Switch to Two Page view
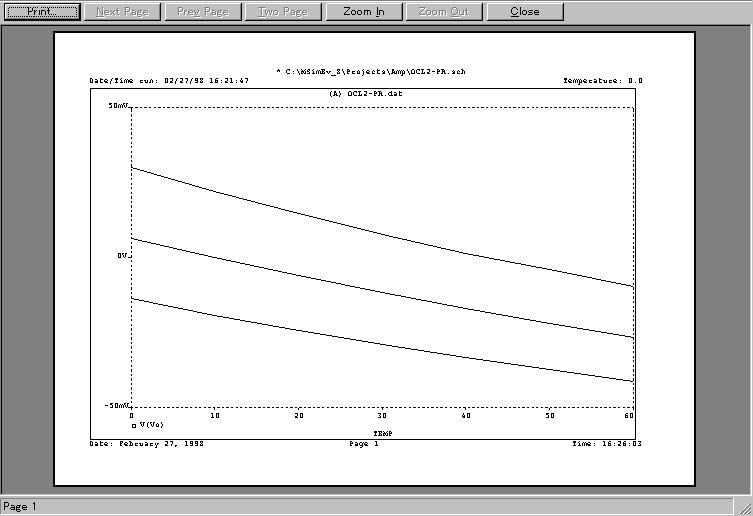The width and height of the screenshot is (753, 516). point(282,12)
